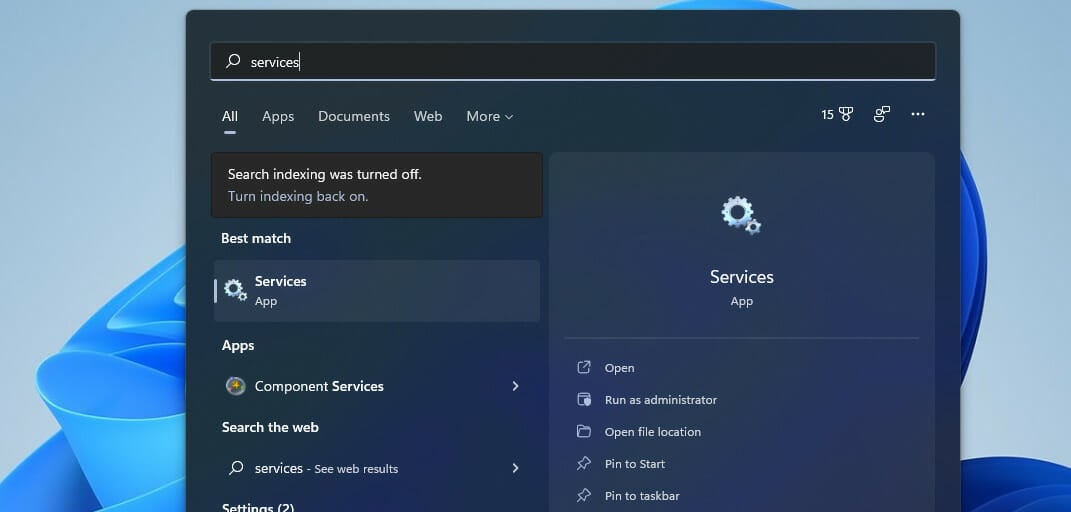Pin Services to taskbar
The image size is (1071, 512).
pyautogui.click(x=642, y=496)
